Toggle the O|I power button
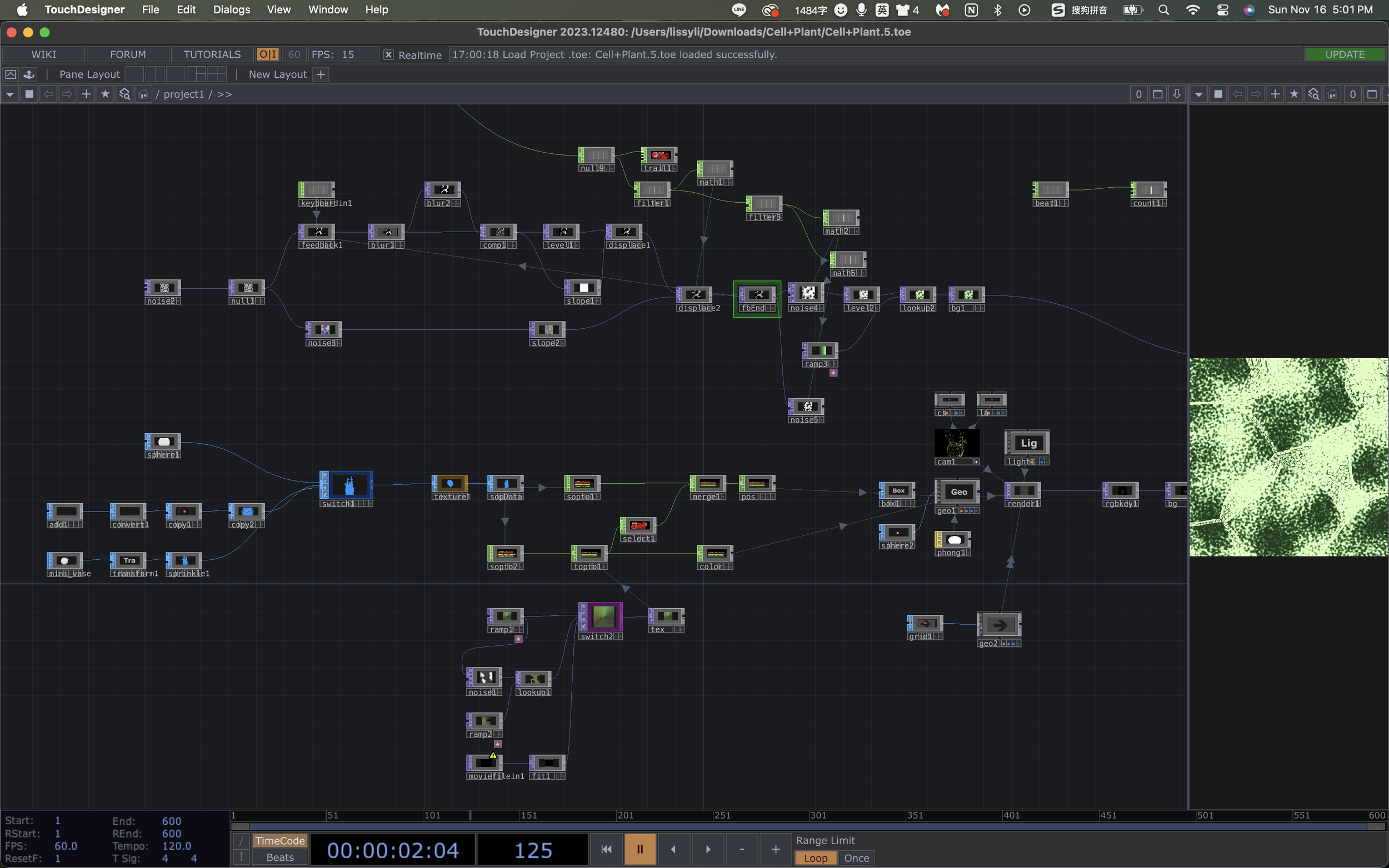Viewport: 1389px width, 868px height. coord(268,54)
